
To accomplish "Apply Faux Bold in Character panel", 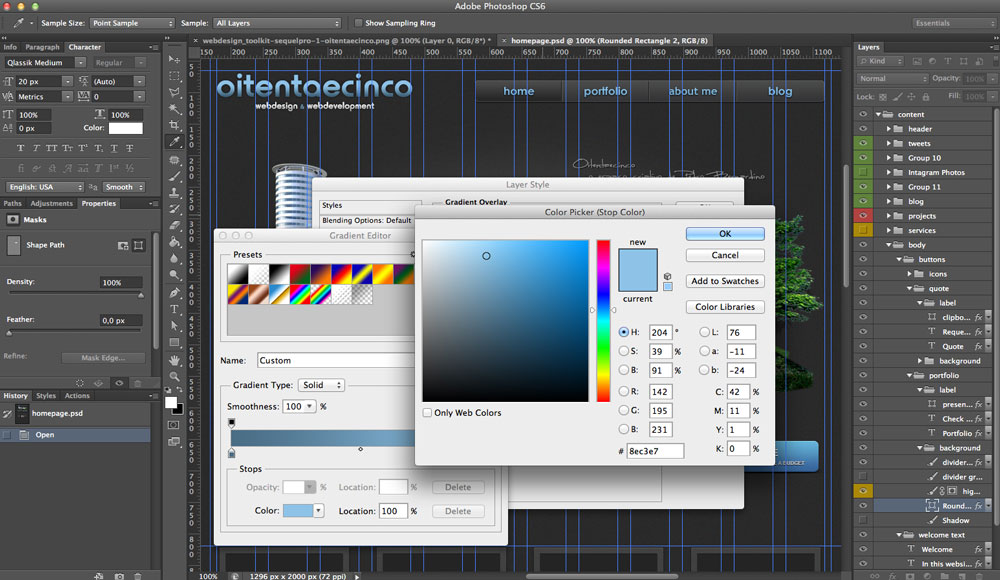I will tap(20, 148).
